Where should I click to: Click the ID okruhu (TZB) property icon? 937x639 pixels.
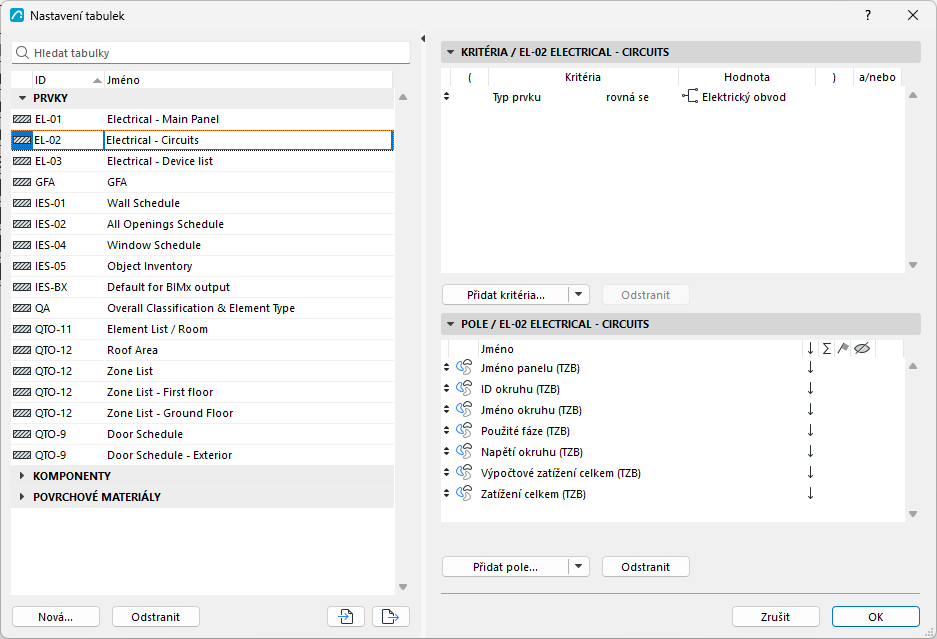click(x=464, y=389)
